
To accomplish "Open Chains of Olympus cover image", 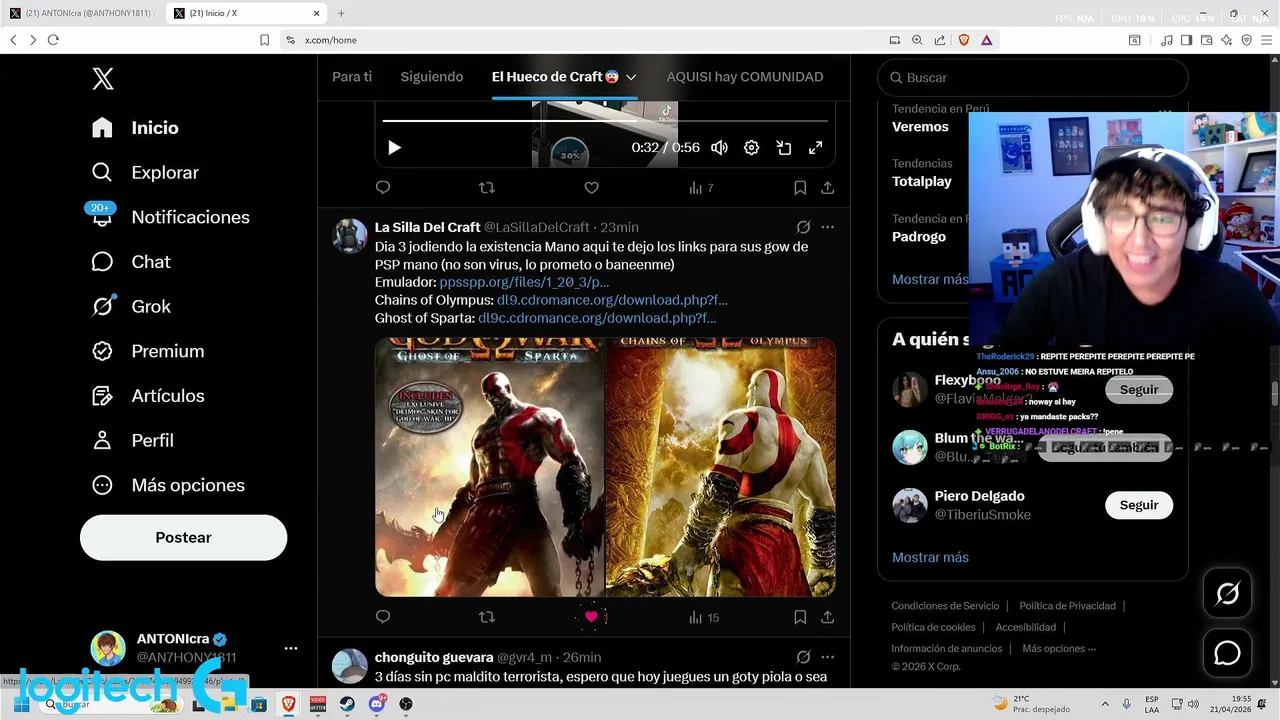I will tap(721, 467).
